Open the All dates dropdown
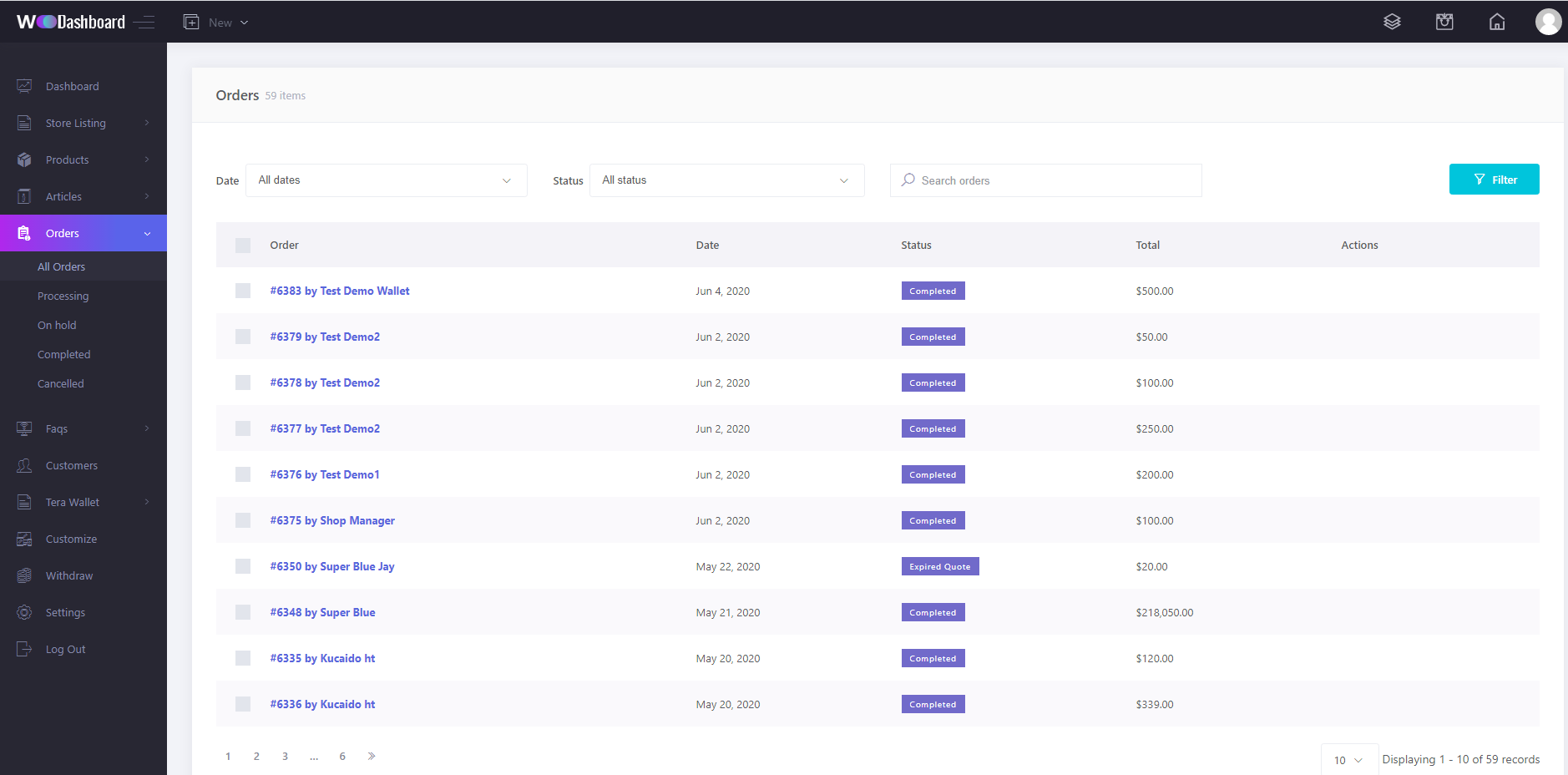The width and height of the screenshot is (1568, 775). point(386,180)
